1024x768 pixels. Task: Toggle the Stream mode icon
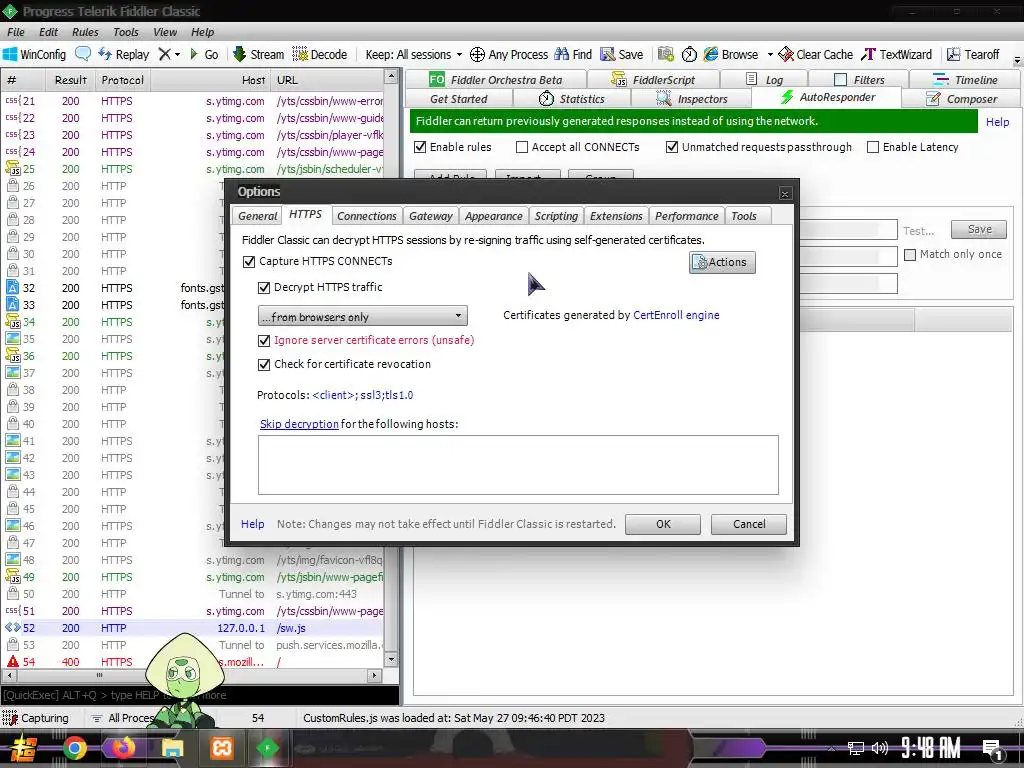pos(239,54)
